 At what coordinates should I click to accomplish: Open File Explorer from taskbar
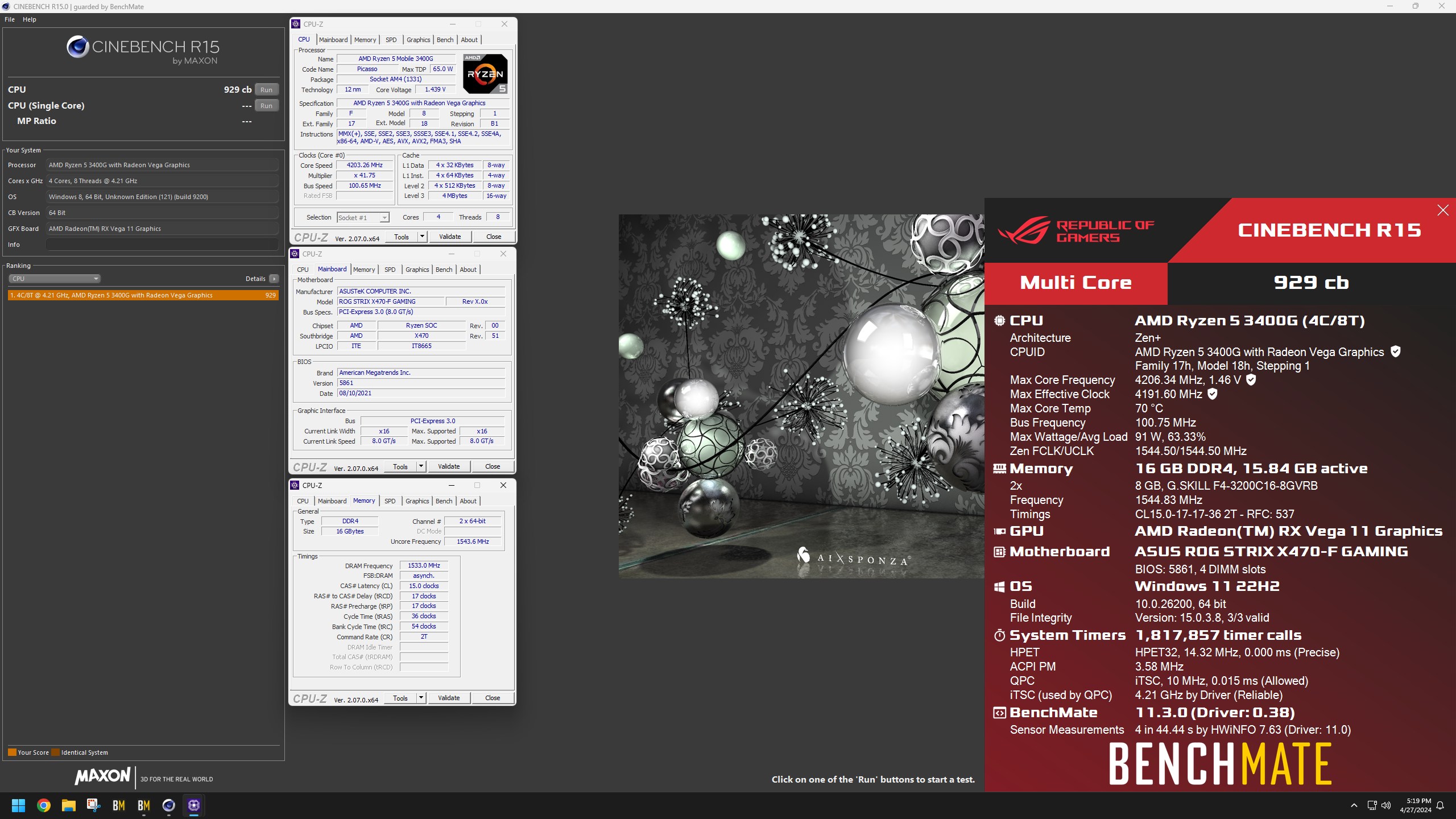pos(69,805)
